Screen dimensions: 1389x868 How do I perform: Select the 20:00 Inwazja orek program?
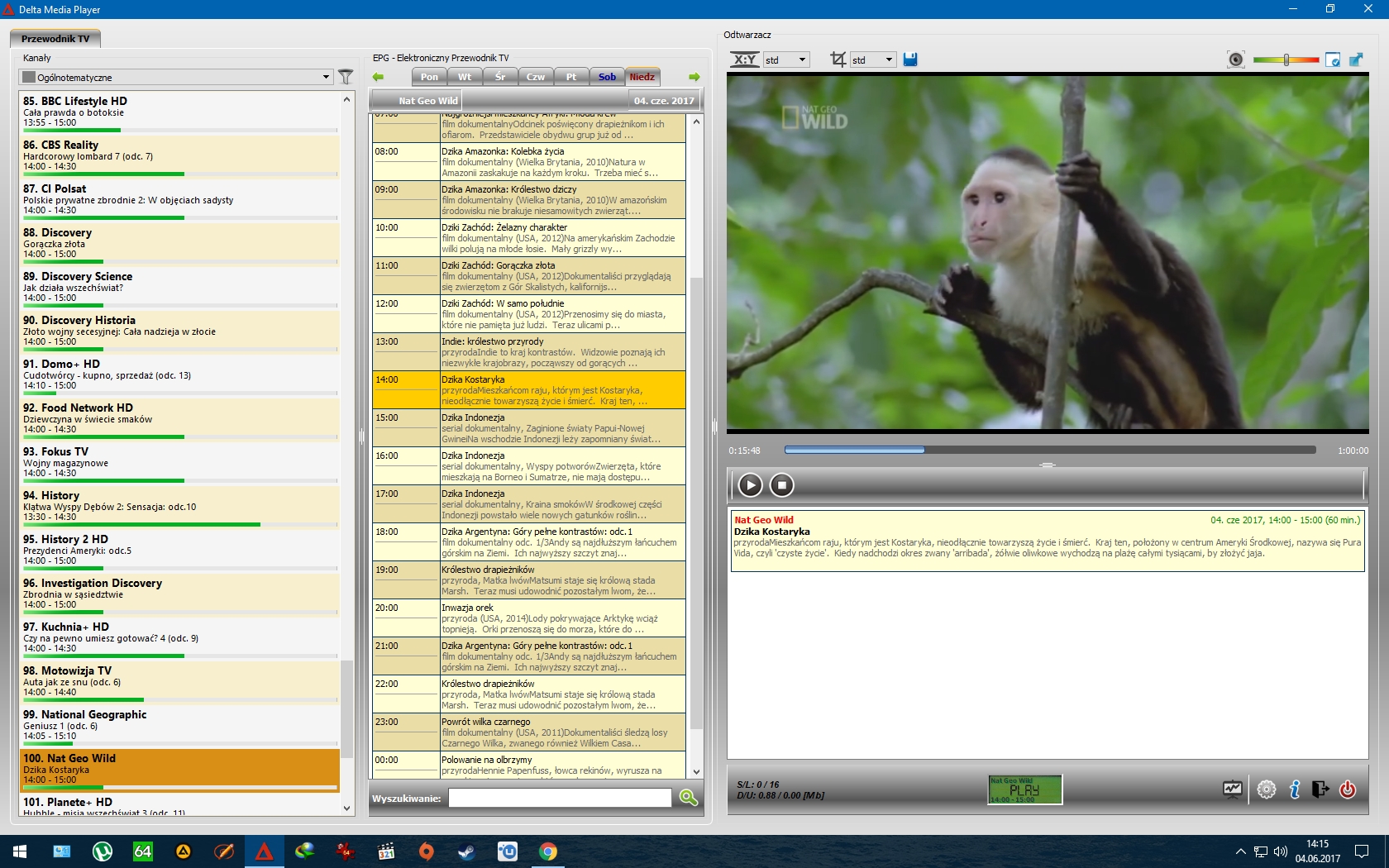coord(529,618)
